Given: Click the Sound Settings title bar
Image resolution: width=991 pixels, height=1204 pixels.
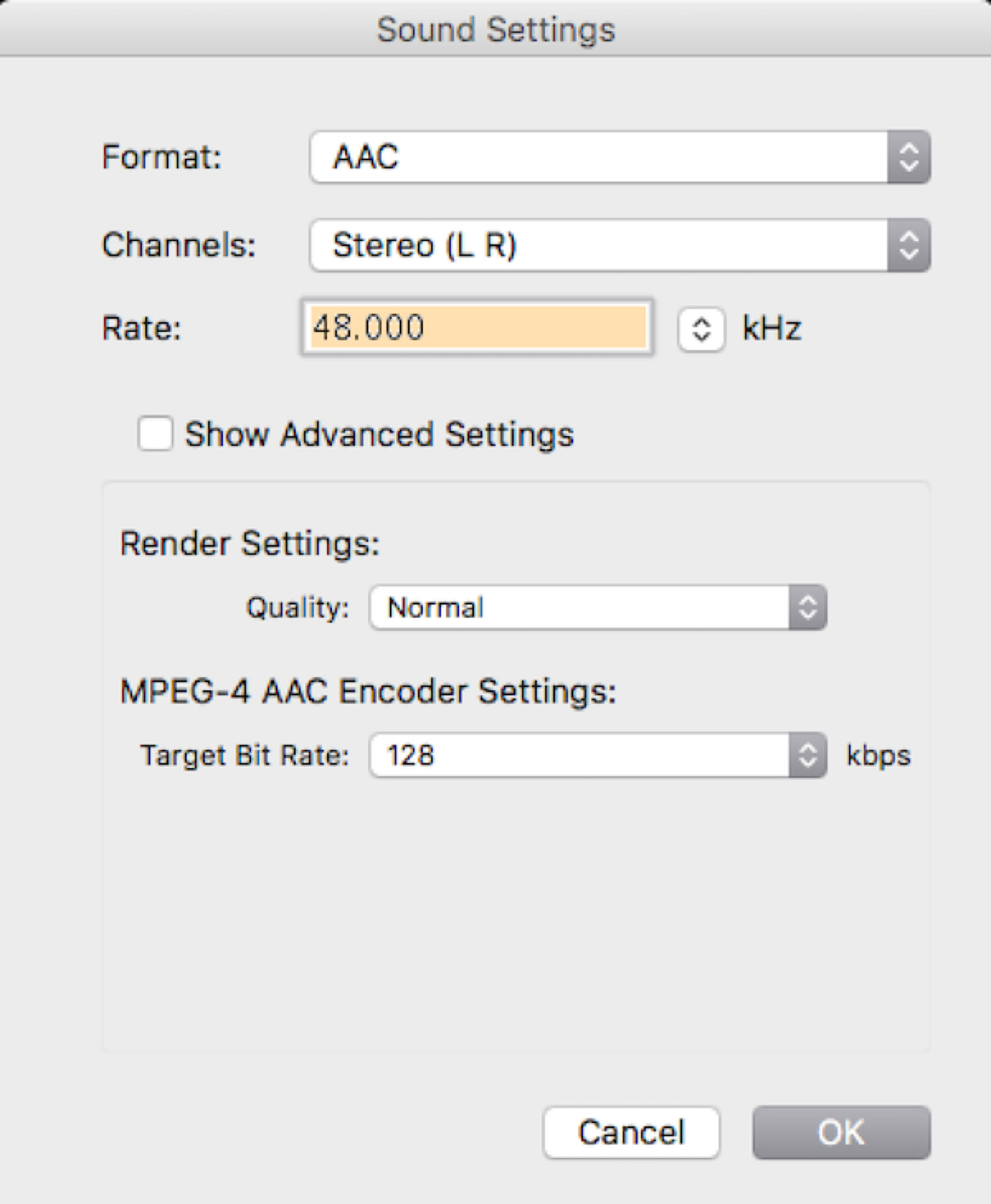Looking at the screenshot, I should coord(495,30).
